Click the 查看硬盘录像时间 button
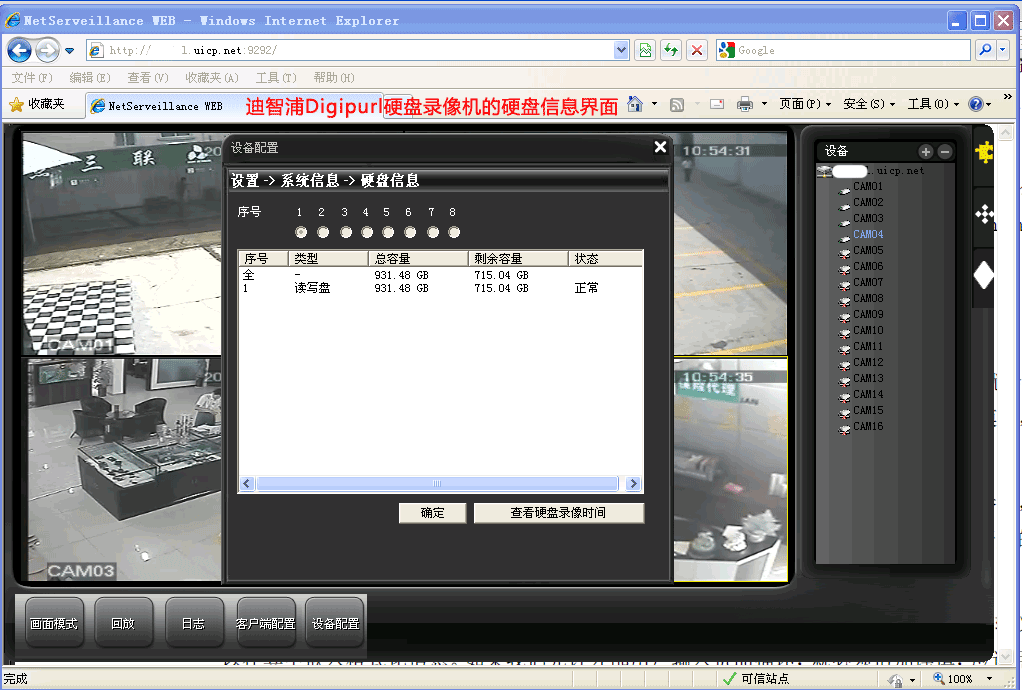Image resolution: width=1022 pixels, height=690 pixels. click(559, 513)
